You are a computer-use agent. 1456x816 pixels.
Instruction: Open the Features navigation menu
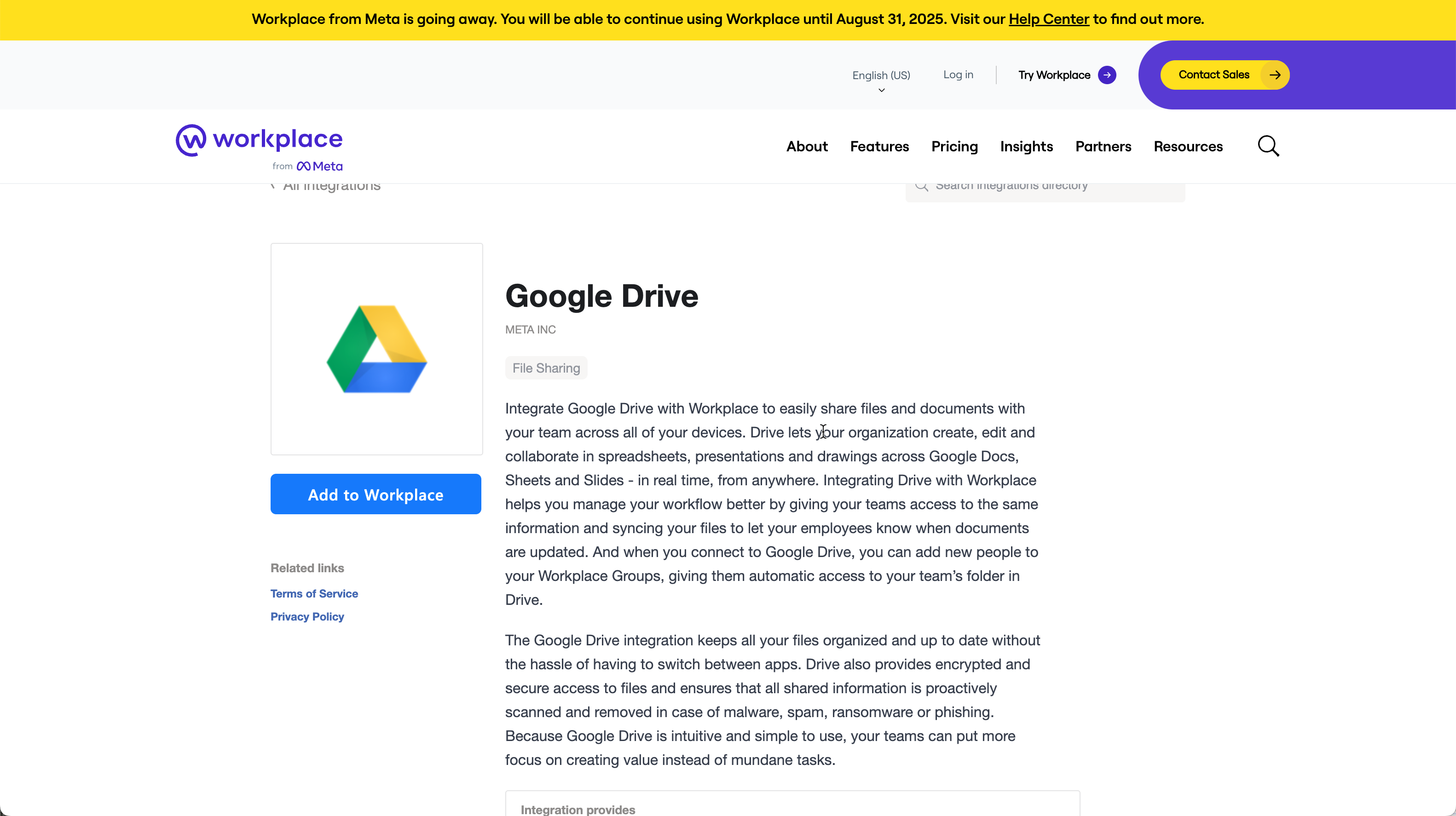(879, 146)
